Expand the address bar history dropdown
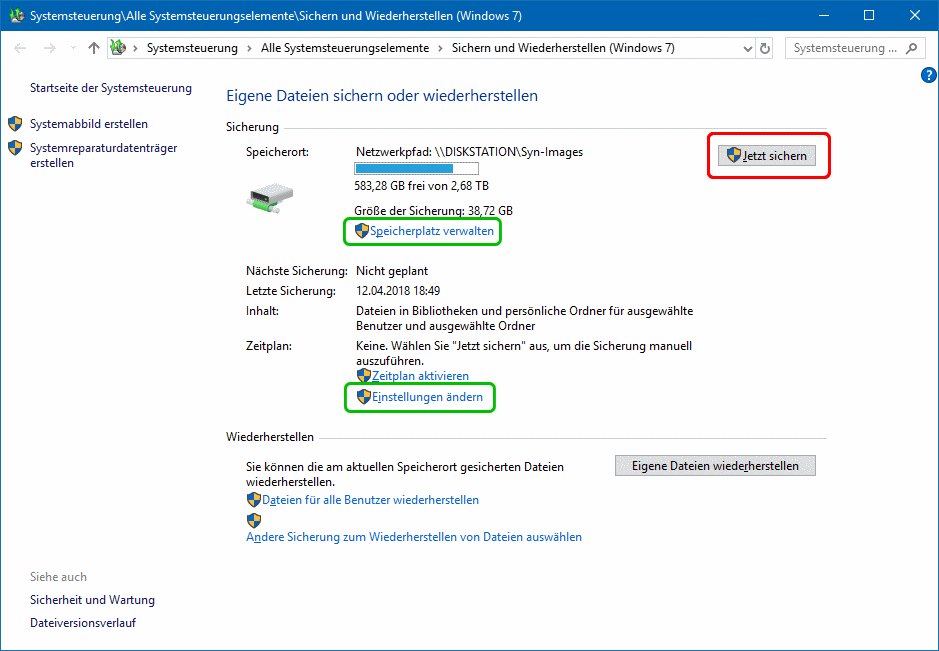 [747, 48]
